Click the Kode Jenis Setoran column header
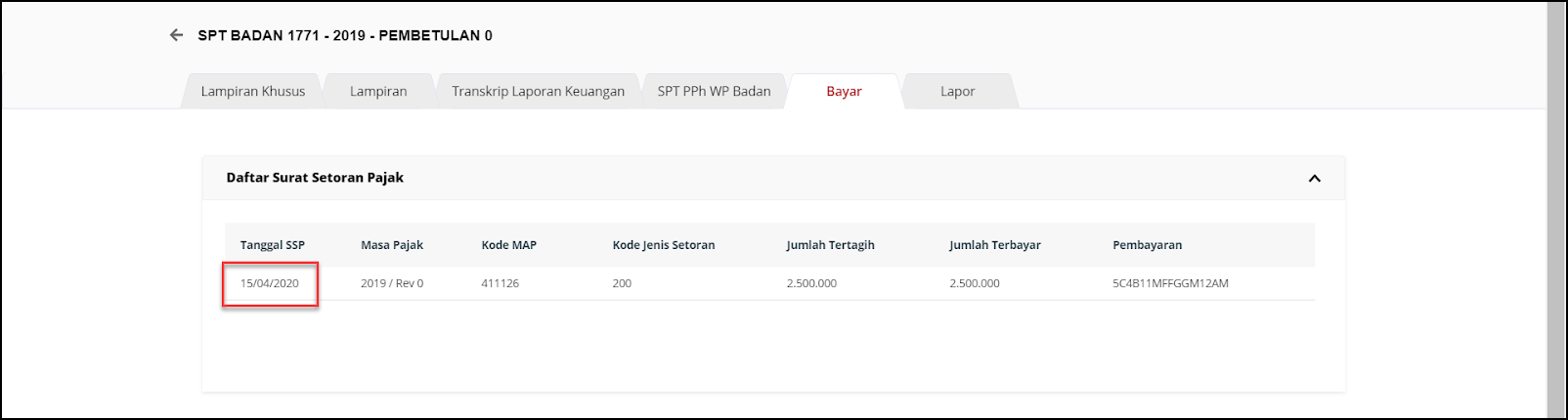Image resolution: width=1568 pixels, height=420 pixels. click(x=664, y=245)
